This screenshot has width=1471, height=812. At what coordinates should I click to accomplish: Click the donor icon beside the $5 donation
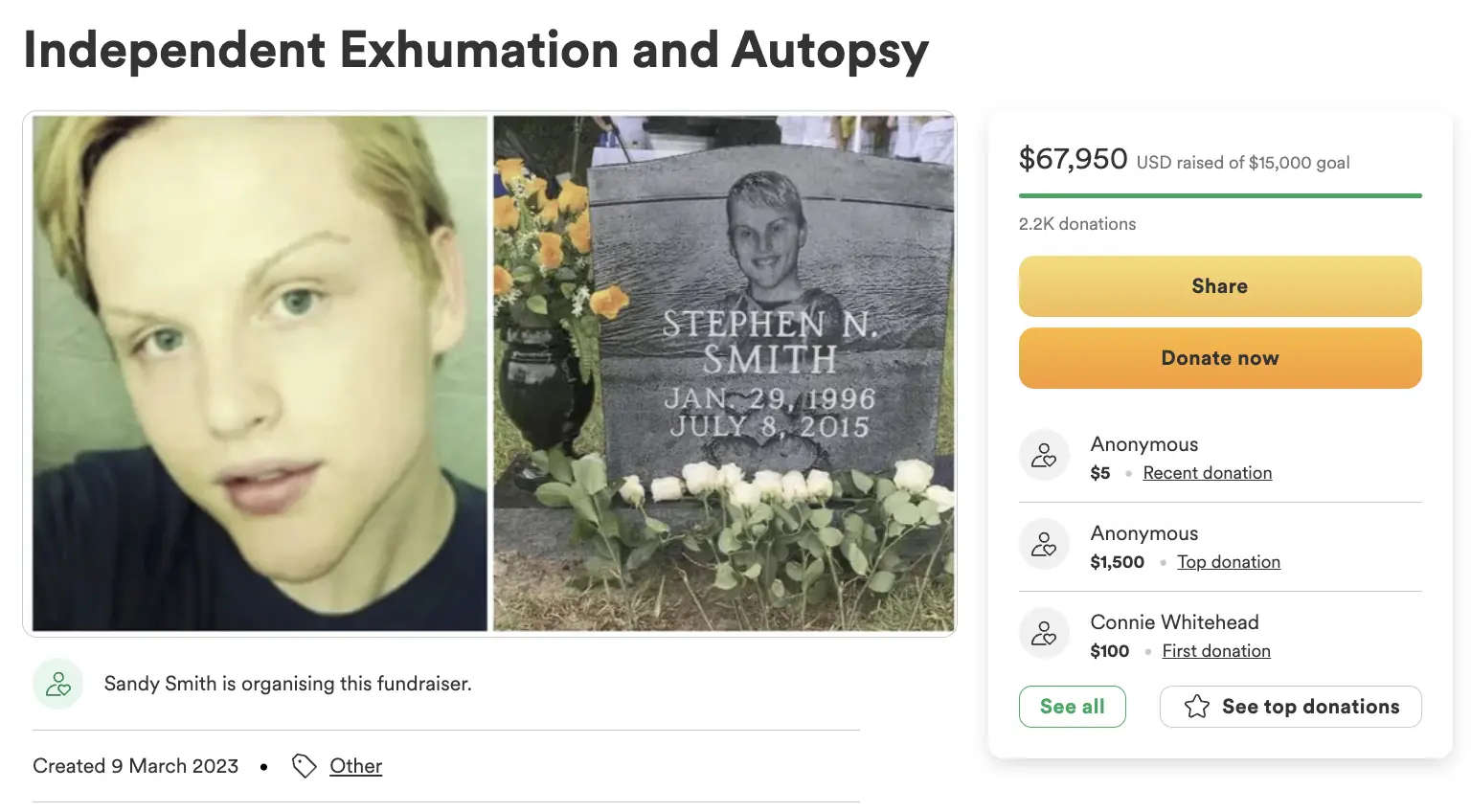[x=1044, y=456]
